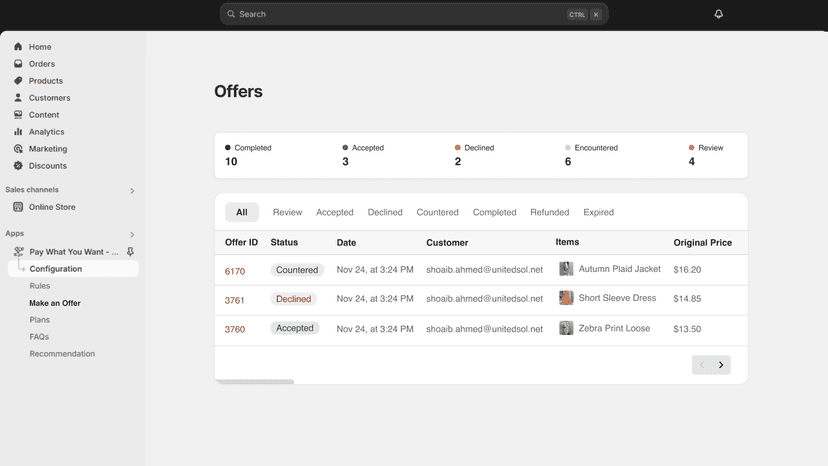Click the Items column header

567,241
